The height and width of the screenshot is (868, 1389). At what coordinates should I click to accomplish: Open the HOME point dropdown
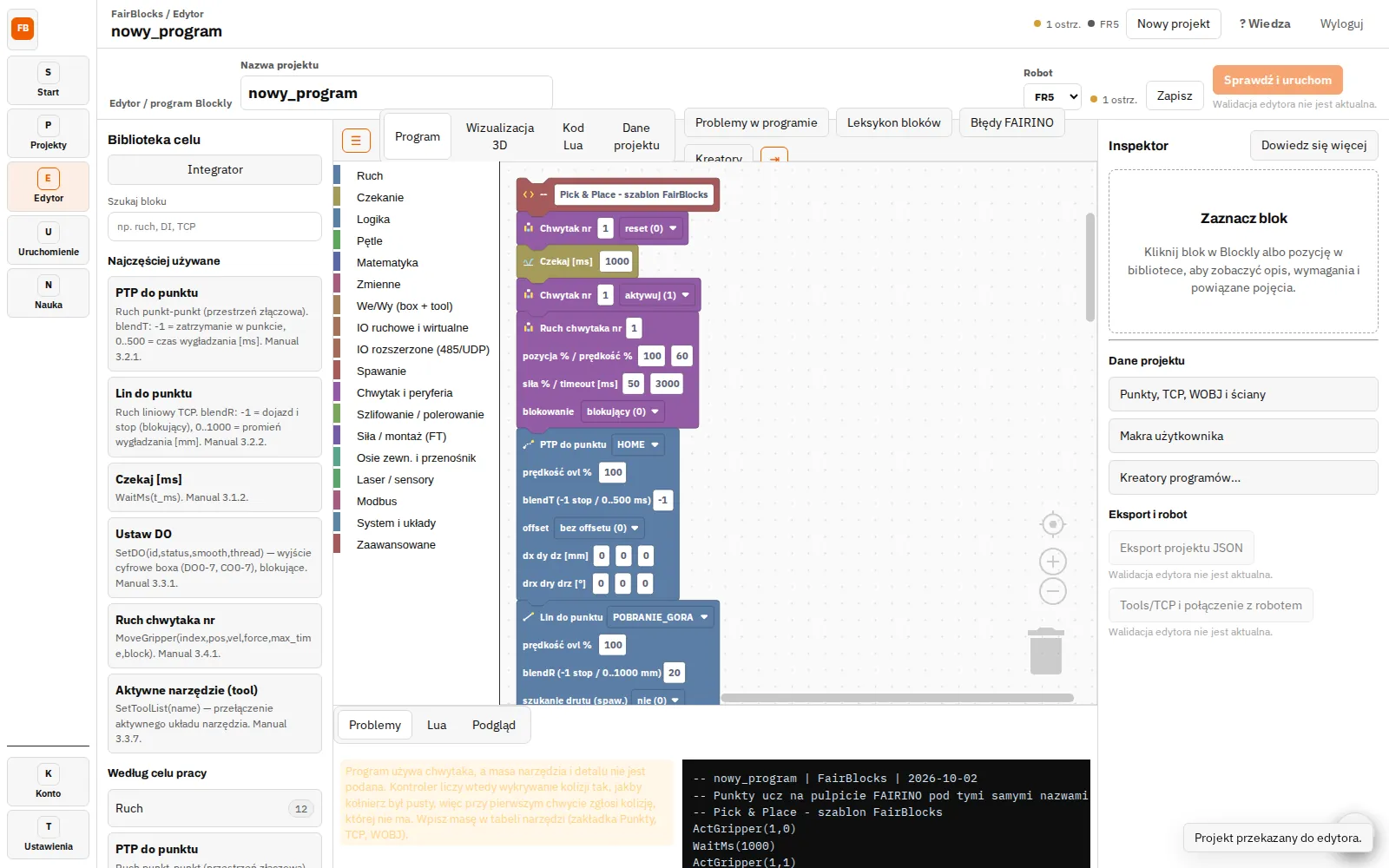[638, 444]
